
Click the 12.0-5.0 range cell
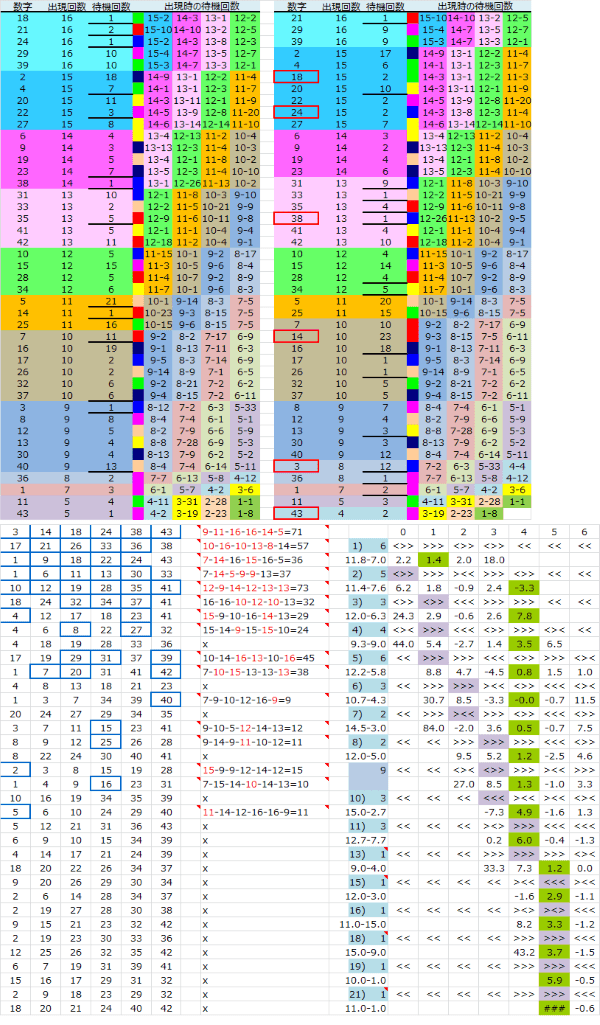tap(368, 756)
